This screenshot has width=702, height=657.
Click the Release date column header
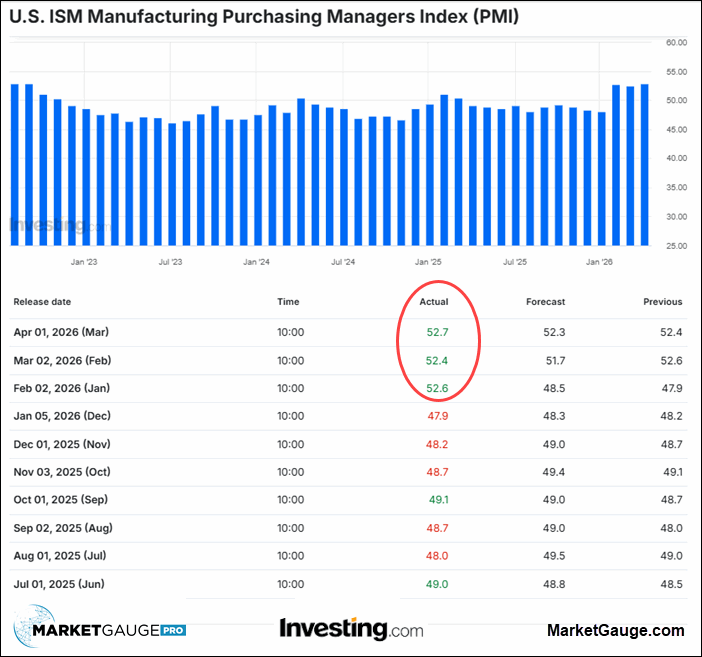(x=41, y=301)
